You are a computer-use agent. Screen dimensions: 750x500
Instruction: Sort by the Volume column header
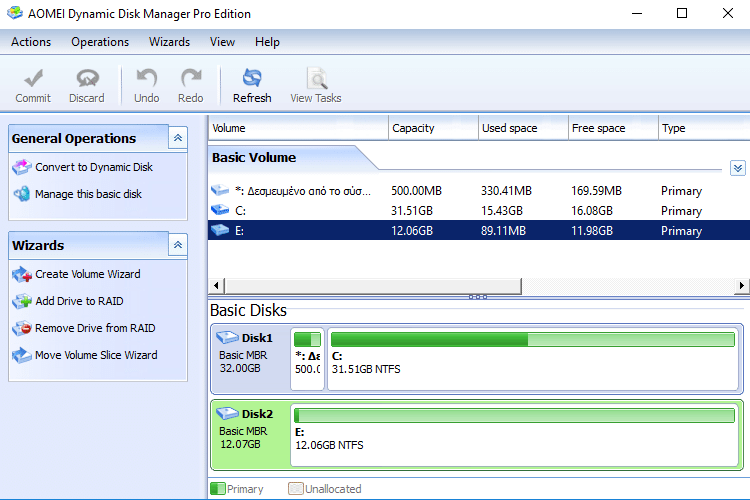[298, 128]
